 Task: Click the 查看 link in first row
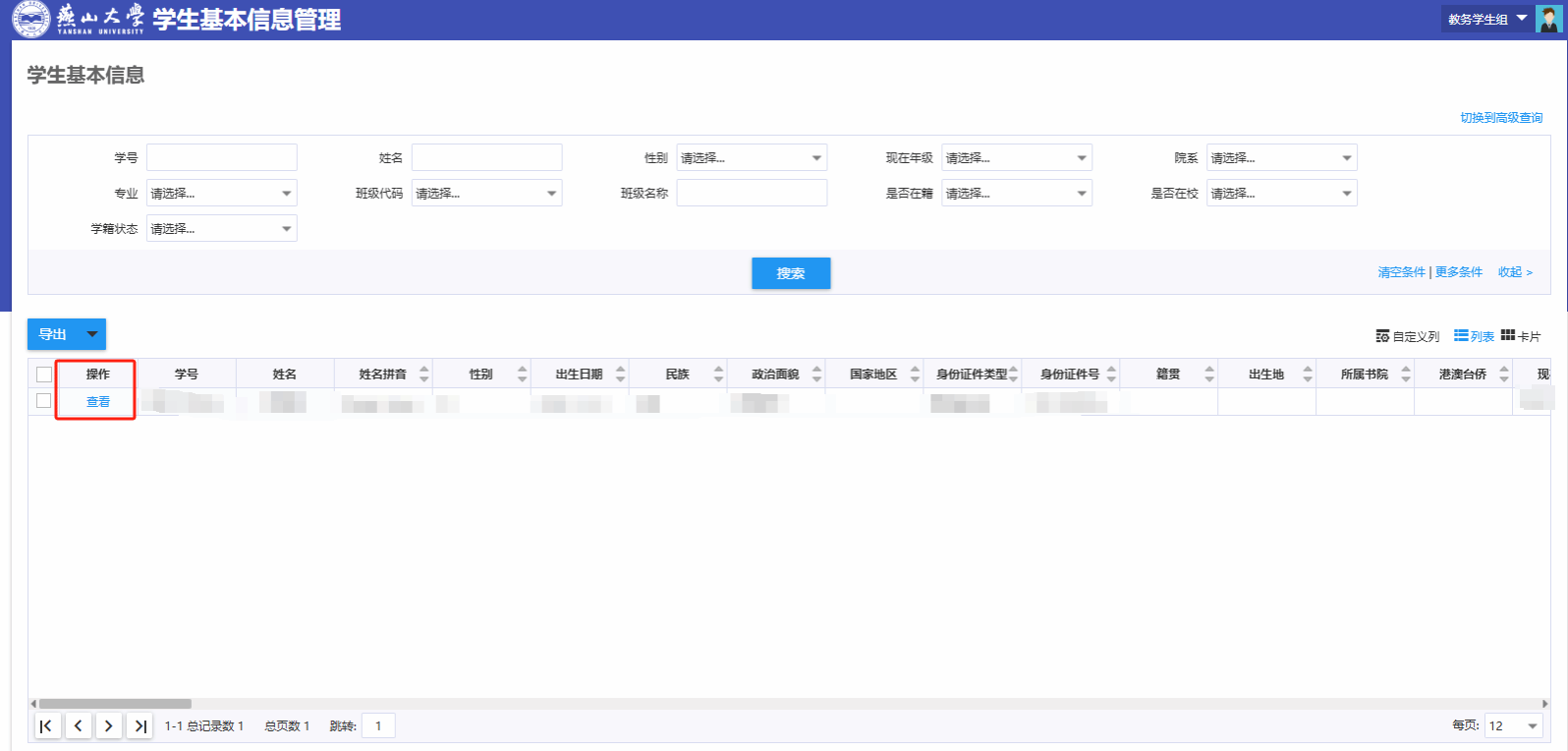[x=98, y=402]
